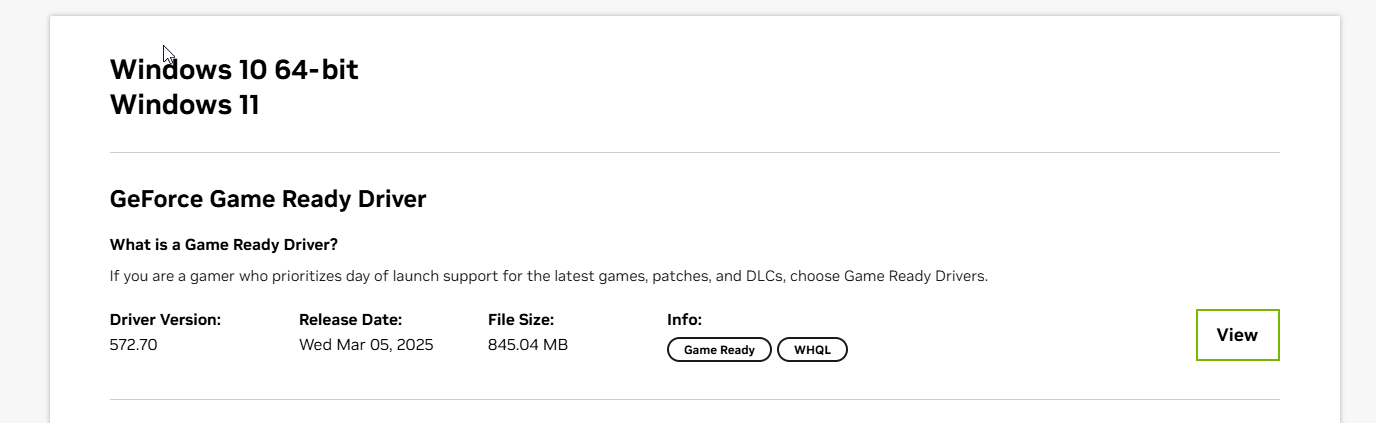Click empty white space right of the Windows headings
Screen dimensions: 1376x423
pyautogui.click(x=800, y=88)
